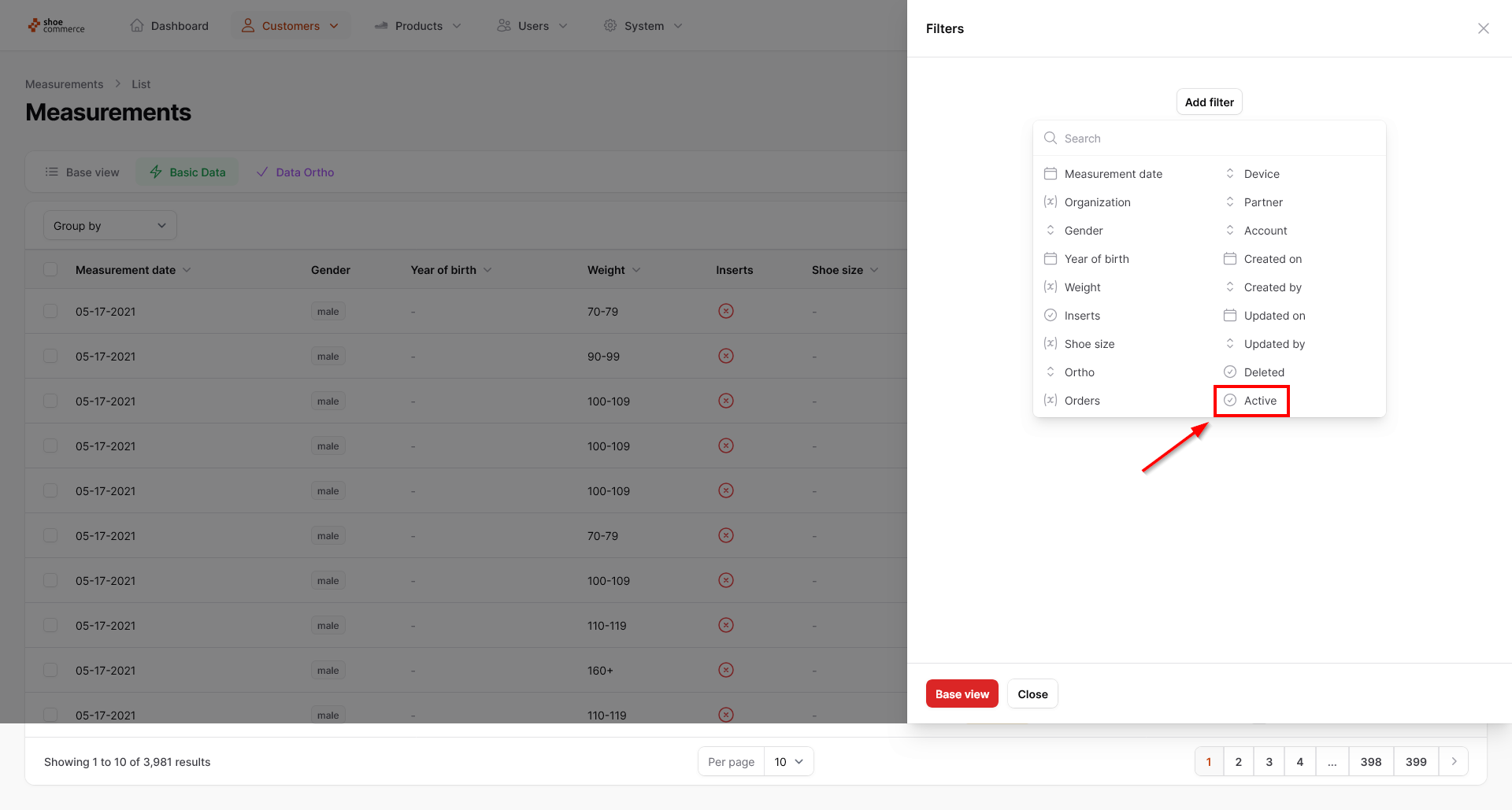The image size is (1512, 810).
Task: Click the sort arrows icon beside Device
Action: (1230, 173)
